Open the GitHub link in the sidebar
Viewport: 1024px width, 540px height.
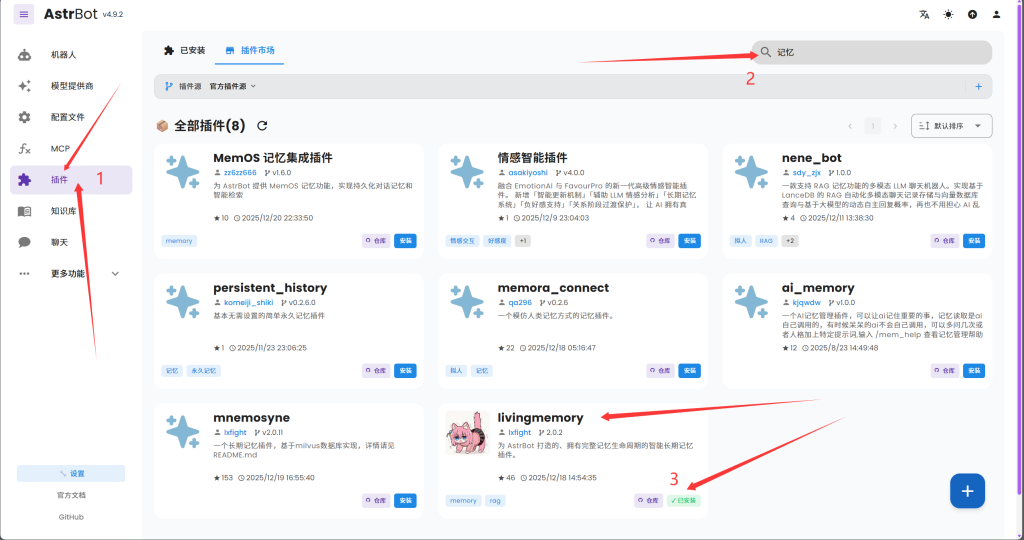(71, 517)
